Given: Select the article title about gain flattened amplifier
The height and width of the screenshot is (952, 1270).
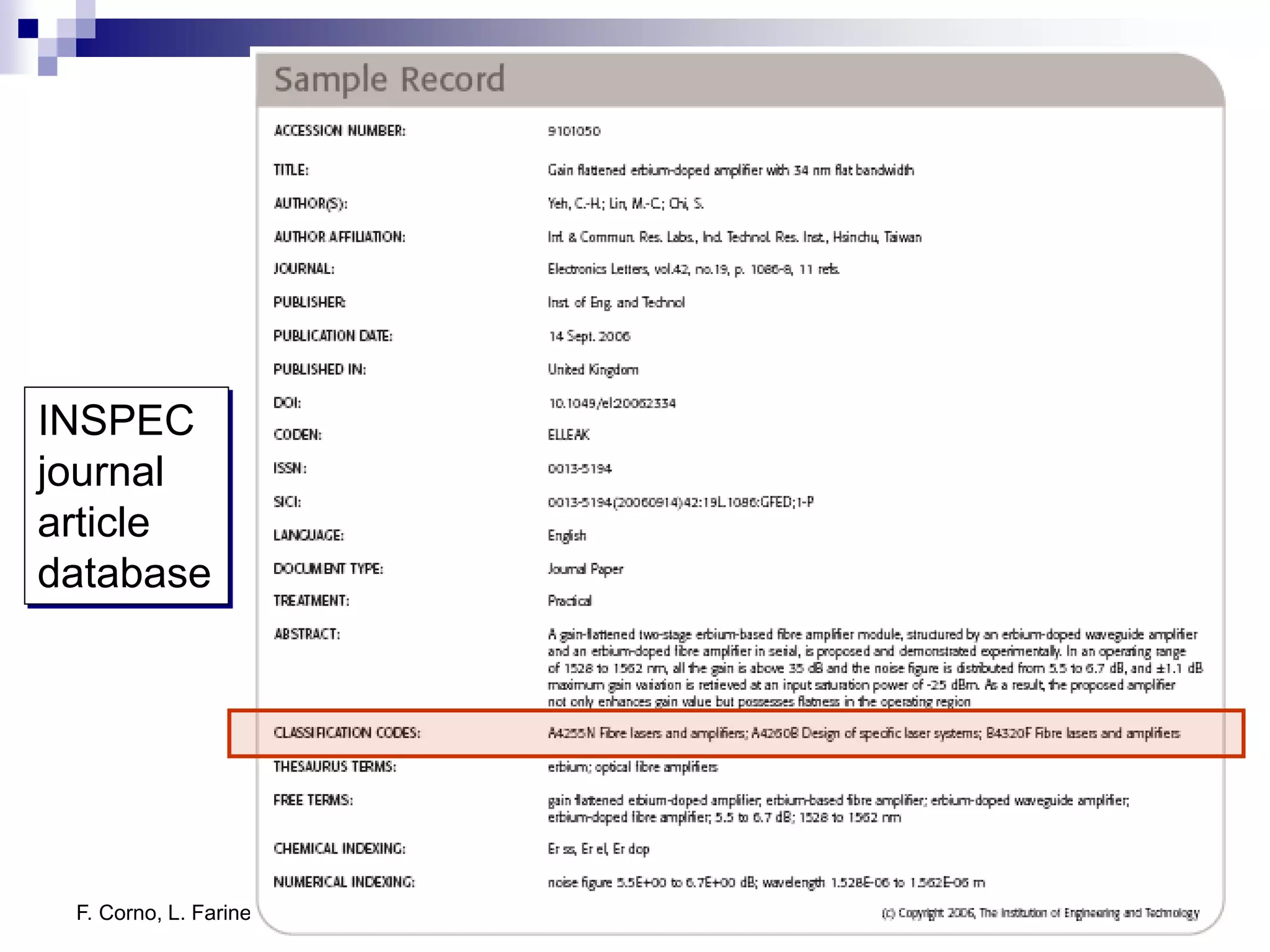Looking at the screenshot, I should click(x=730, y=170).
